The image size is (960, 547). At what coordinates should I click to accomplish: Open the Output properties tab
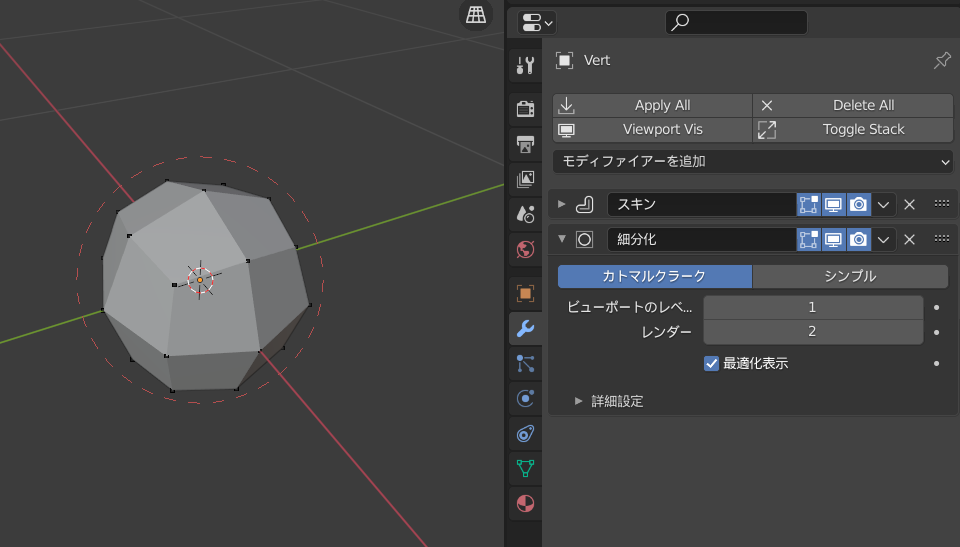pos(525,144)
